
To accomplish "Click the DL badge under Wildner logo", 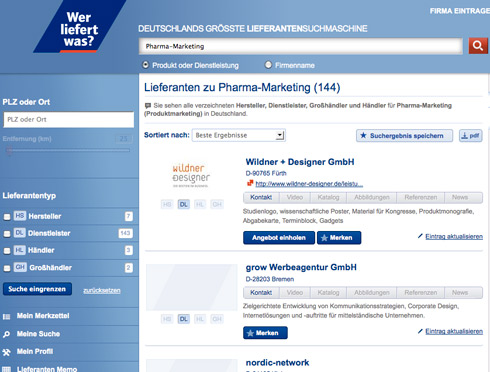I will (183, 204).
